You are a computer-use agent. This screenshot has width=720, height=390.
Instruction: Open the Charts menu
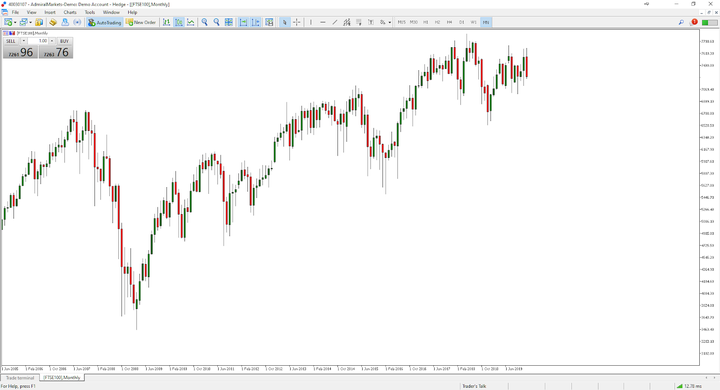coord(70,12)
